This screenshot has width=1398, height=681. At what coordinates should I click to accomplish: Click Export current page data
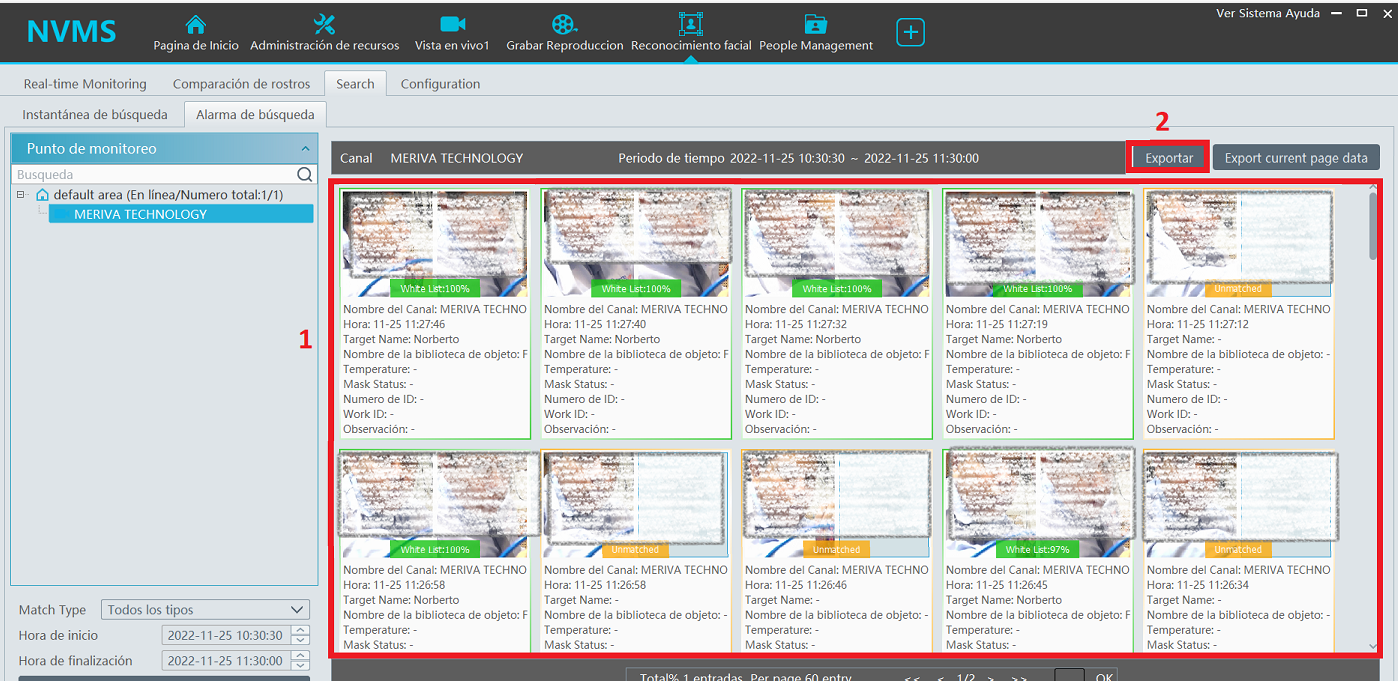(1295, 157)
